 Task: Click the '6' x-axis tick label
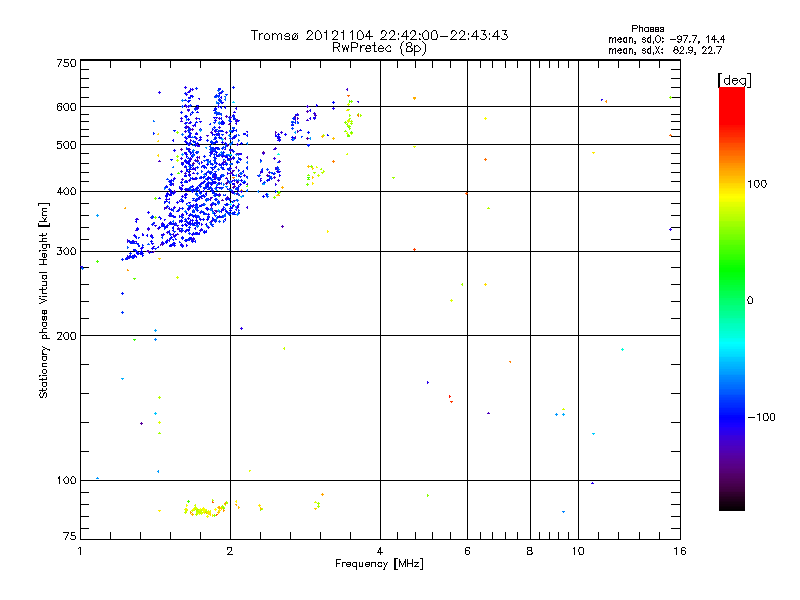point(467,551)
